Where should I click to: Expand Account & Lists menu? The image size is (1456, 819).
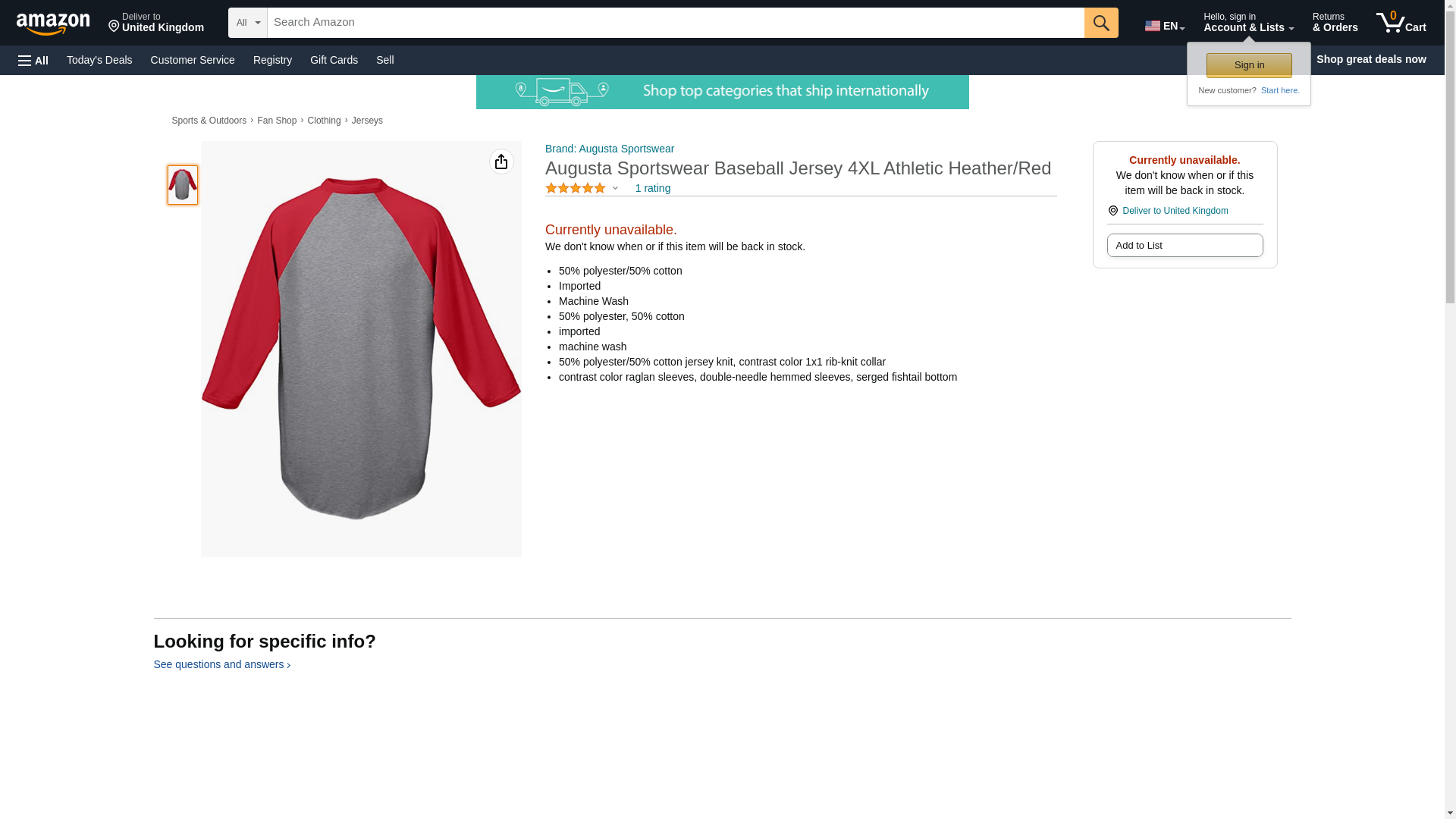(1248, 23)
